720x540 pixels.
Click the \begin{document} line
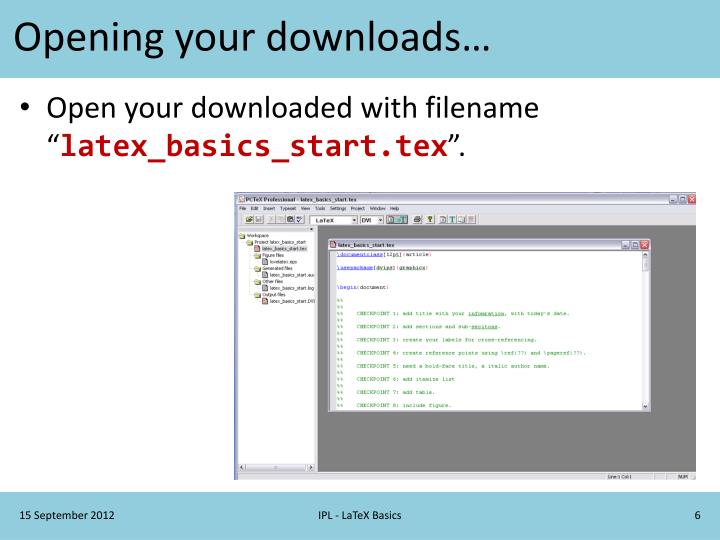[363, 287]
